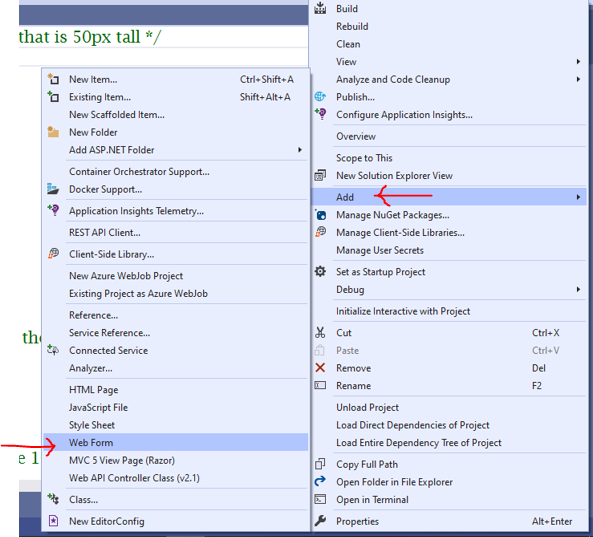The image size is (593, 537).
Task: Select Manage User Secrets
Action: pyautogui.click(x=449, y=250)
